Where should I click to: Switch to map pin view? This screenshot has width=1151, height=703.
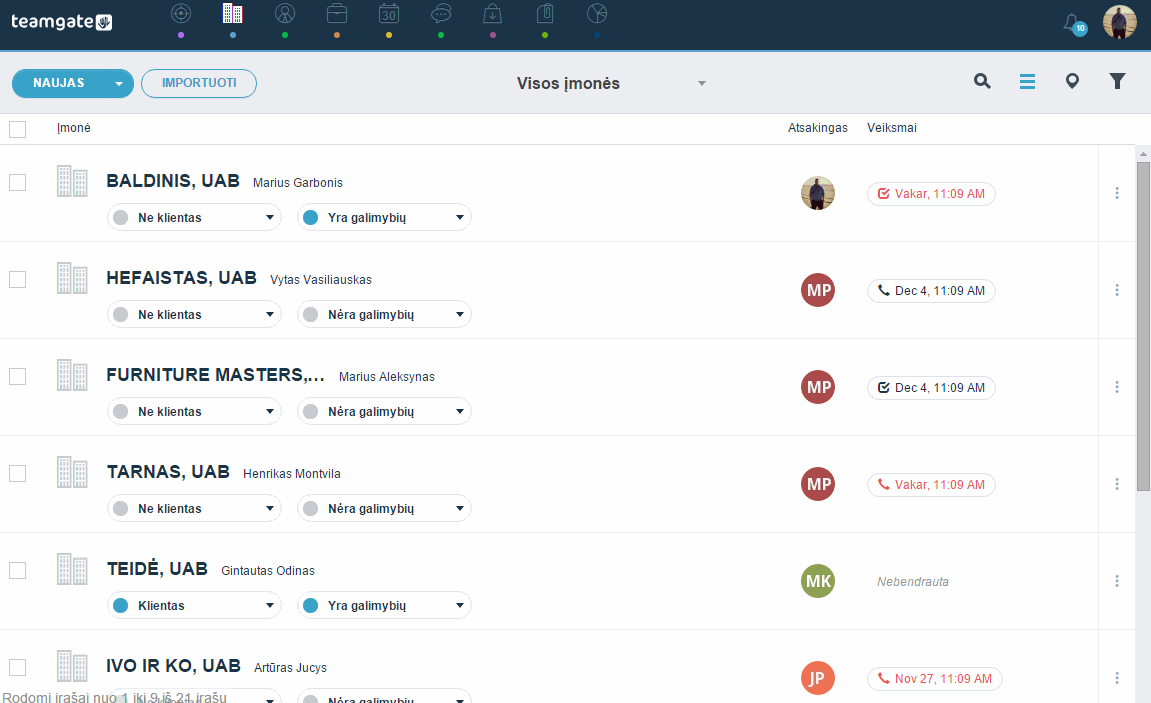click(1072, 81)
